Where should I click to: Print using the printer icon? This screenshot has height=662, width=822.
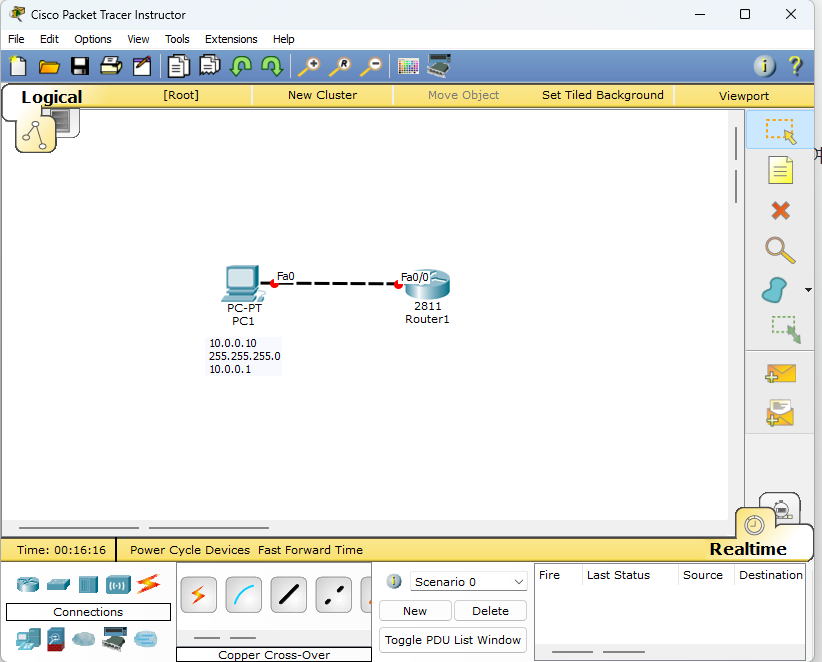(x=111, y=66)
